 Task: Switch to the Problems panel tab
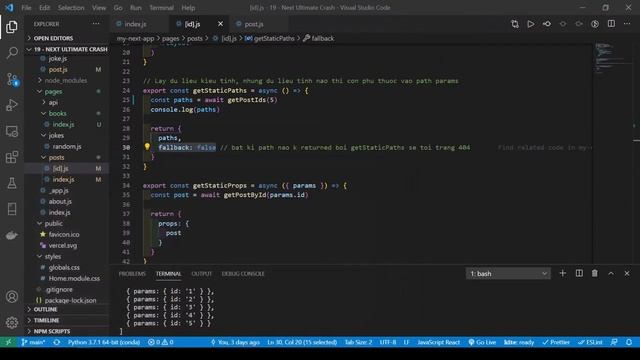132,273
